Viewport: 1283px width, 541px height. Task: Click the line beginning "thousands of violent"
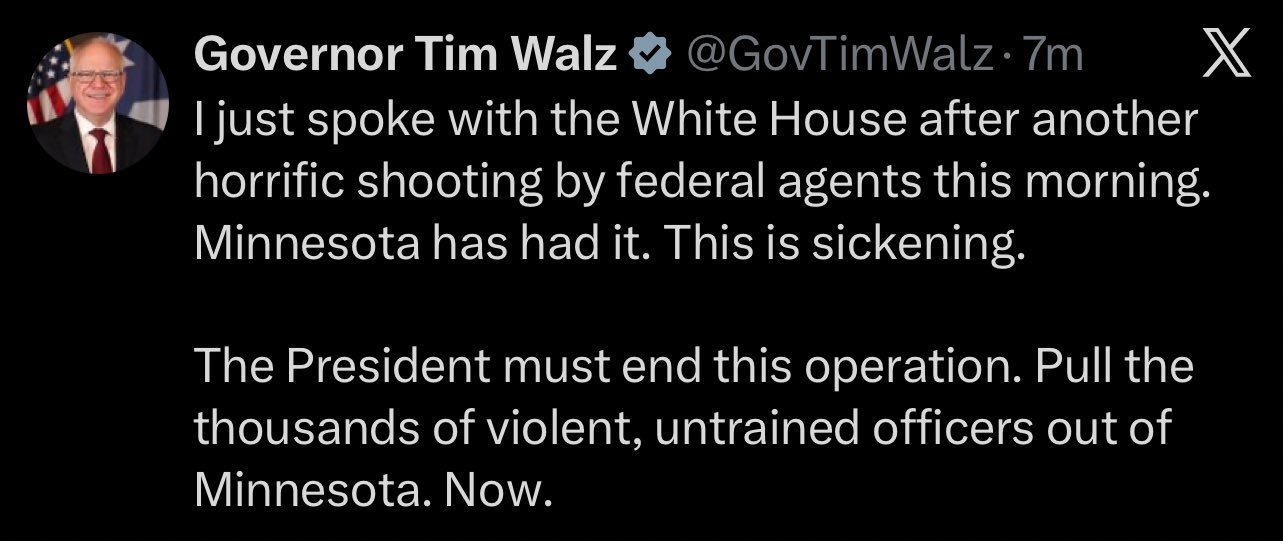pyautogui.click(x=679, y=428)
